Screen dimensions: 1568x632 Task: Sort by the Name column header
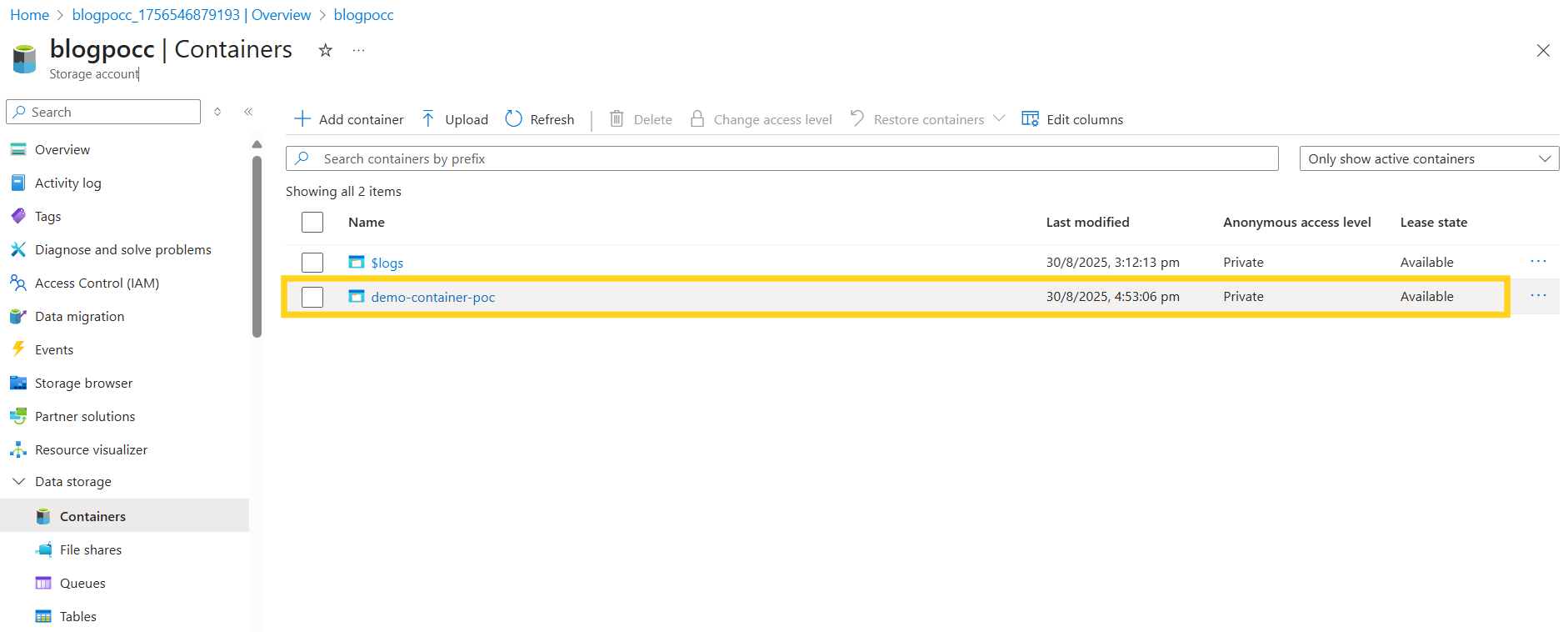pyautogui.click(x=367, y=223)
